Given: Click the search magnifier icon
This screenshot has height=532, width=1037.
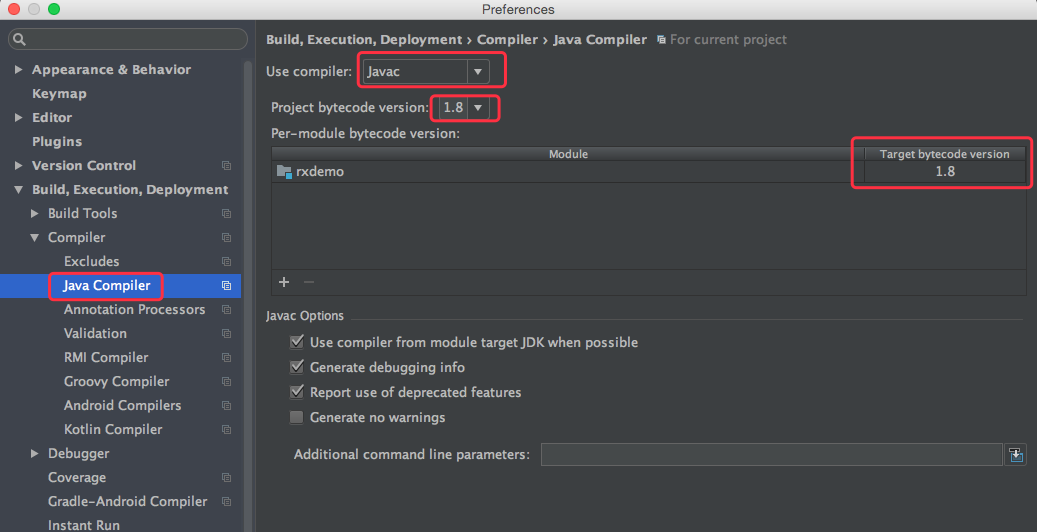Looking at the screenshot, I should click(20, 39).
